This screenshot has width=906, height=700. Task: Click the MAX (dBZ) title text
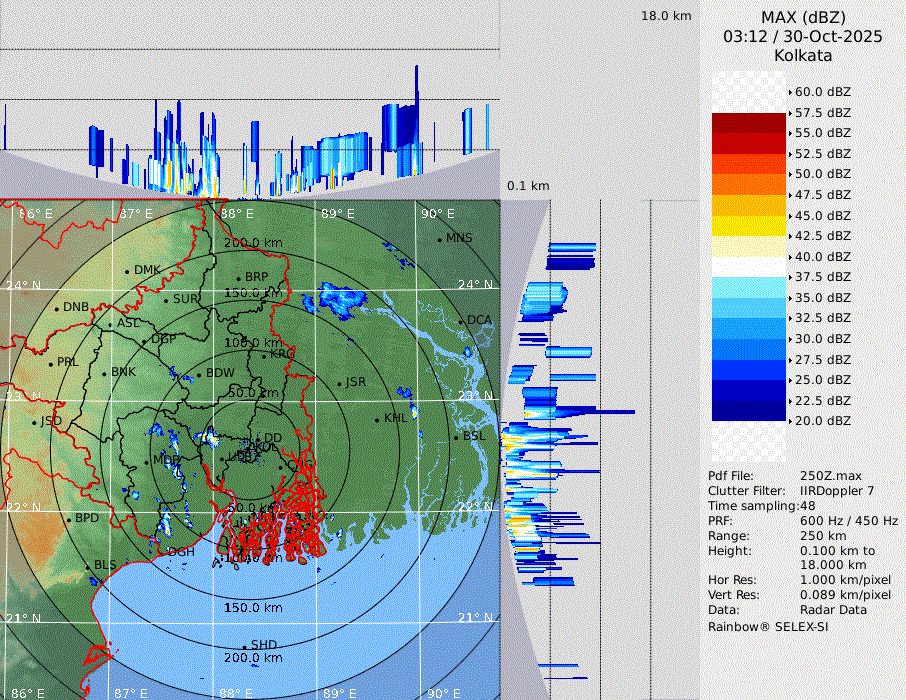click(x=803, y=17)
